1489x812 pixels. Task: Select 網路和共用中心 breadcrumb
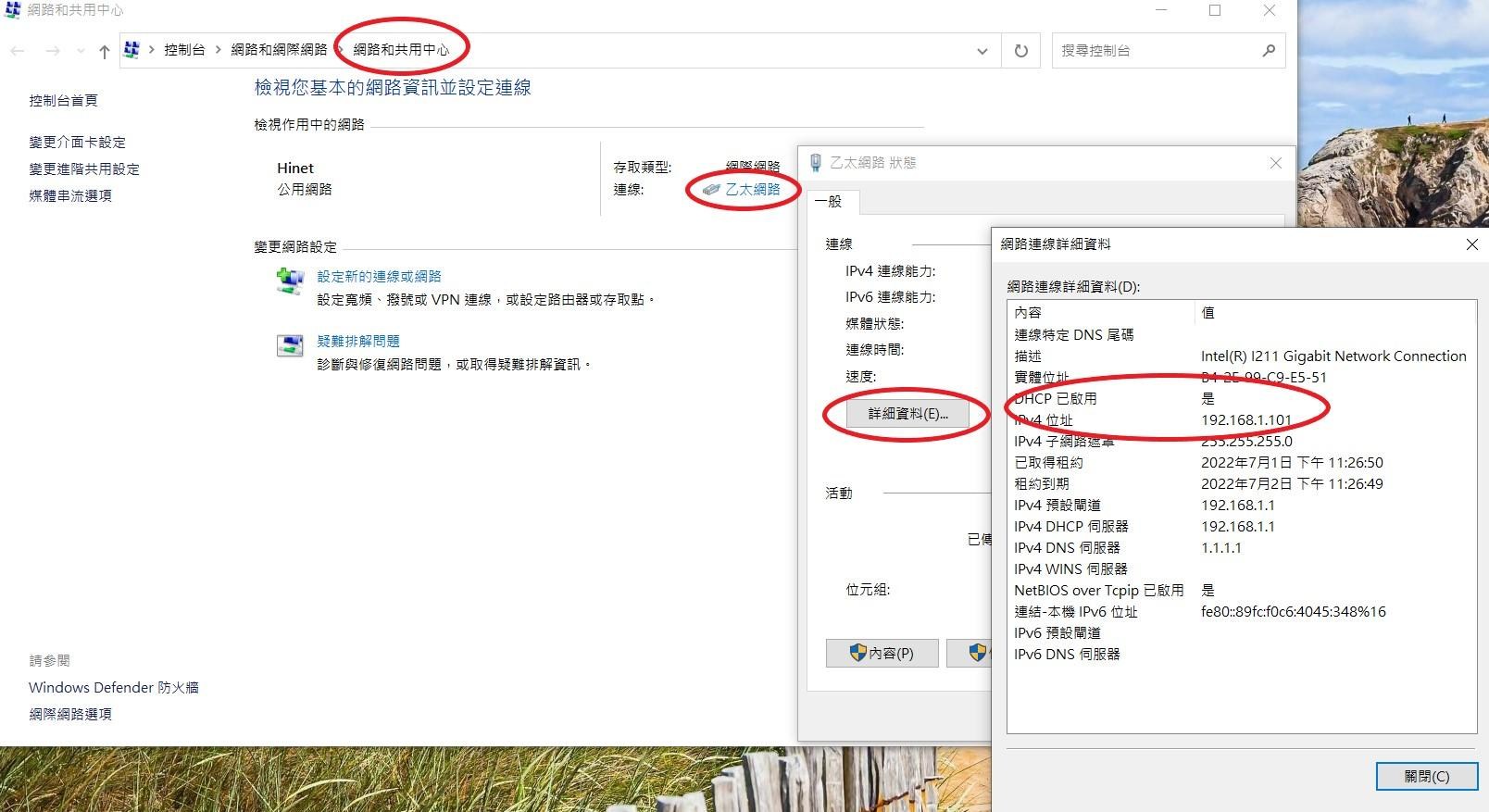[x=401, y=50]
